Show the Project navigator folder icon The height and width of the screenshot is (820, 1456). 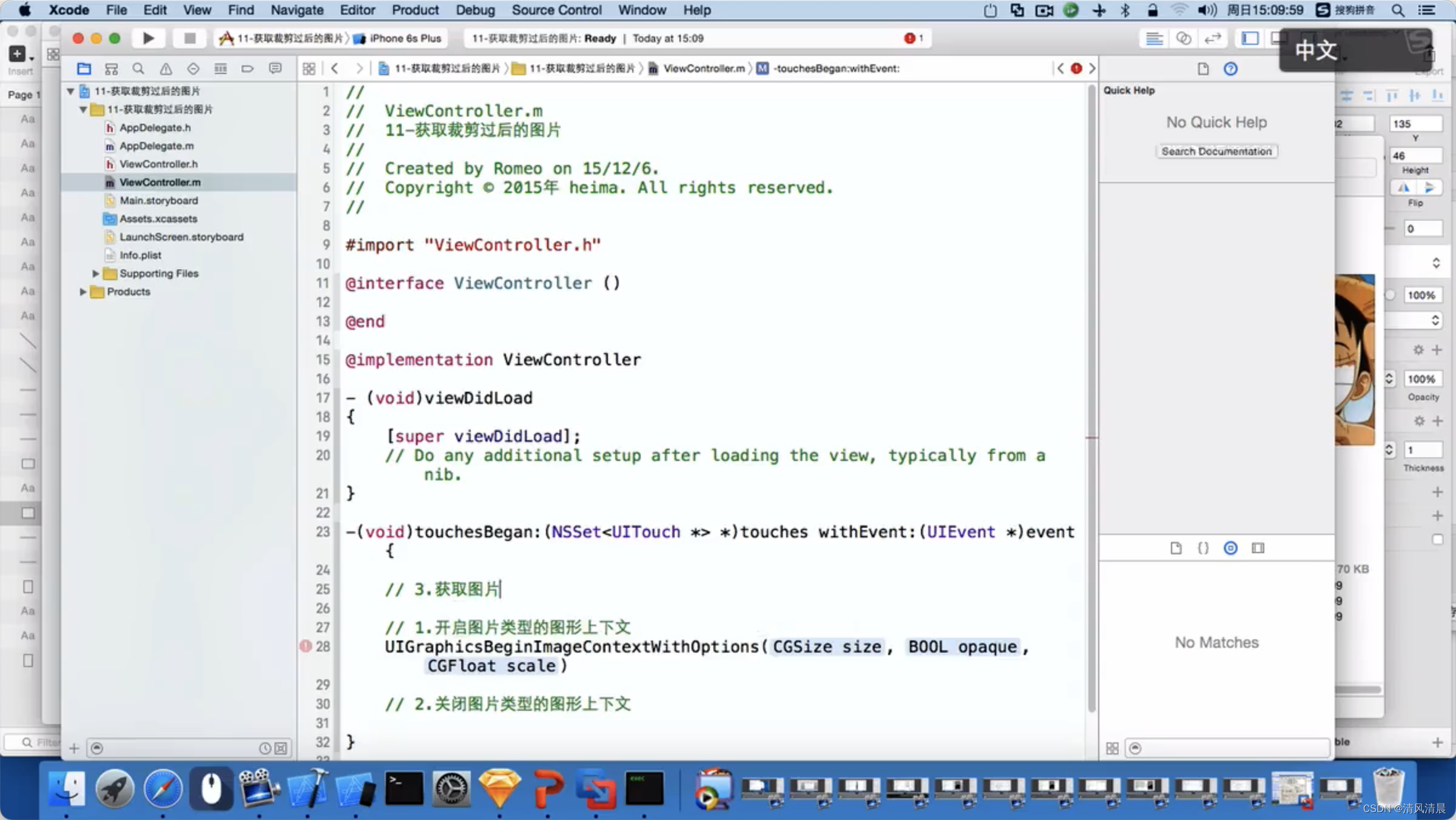(84, 69)
